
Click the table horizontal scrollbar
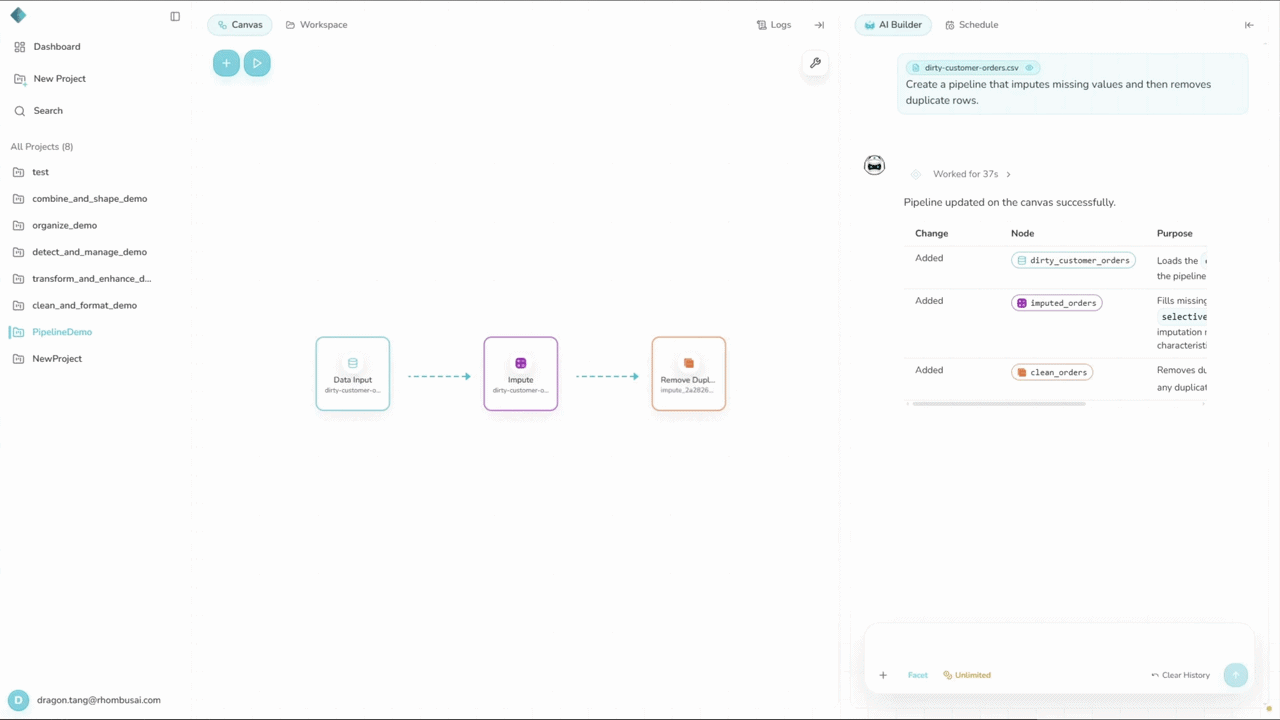999,404
